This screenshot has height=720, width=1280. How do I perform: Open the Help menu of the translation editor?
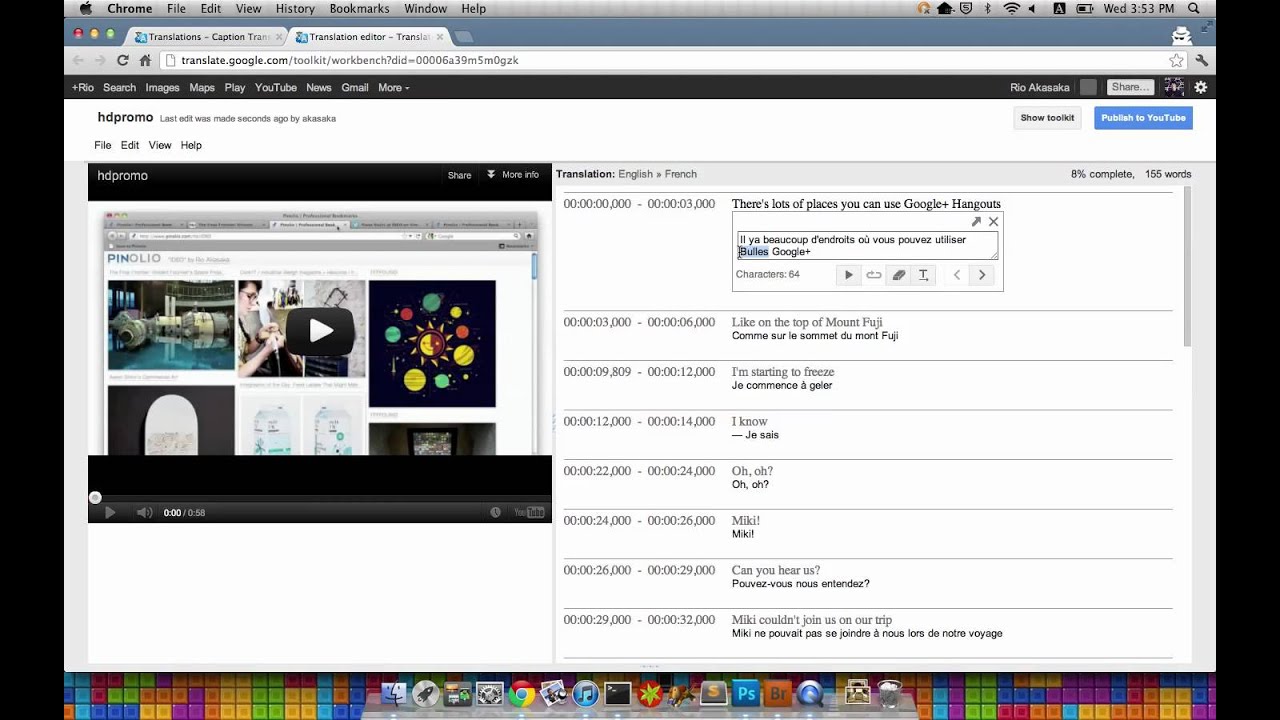coord(191,145)
